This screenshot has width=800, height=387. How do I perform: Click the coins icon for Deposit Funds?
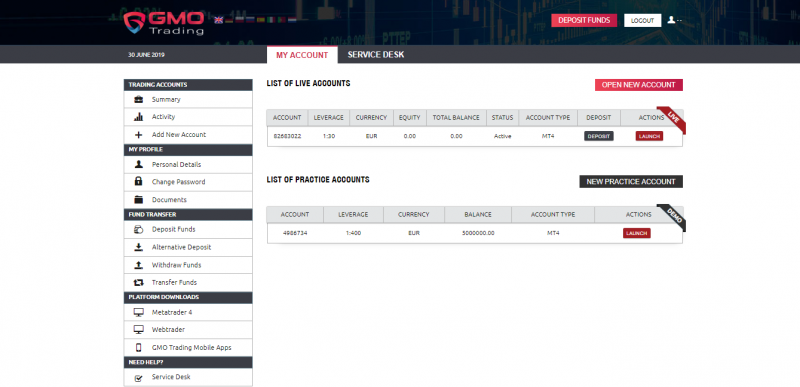[x=138, y=229]
